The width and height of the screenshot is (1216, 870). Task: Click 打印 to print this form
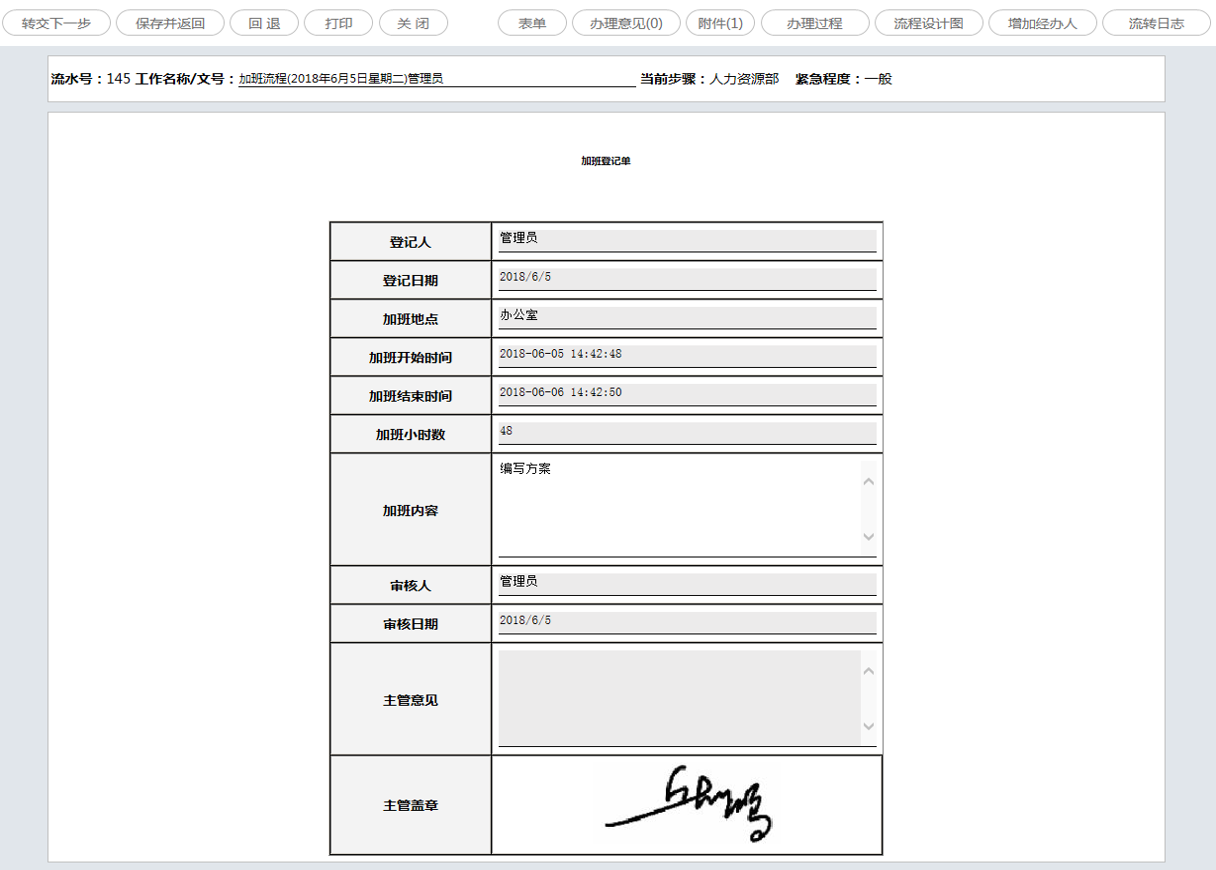coord(338,23)
